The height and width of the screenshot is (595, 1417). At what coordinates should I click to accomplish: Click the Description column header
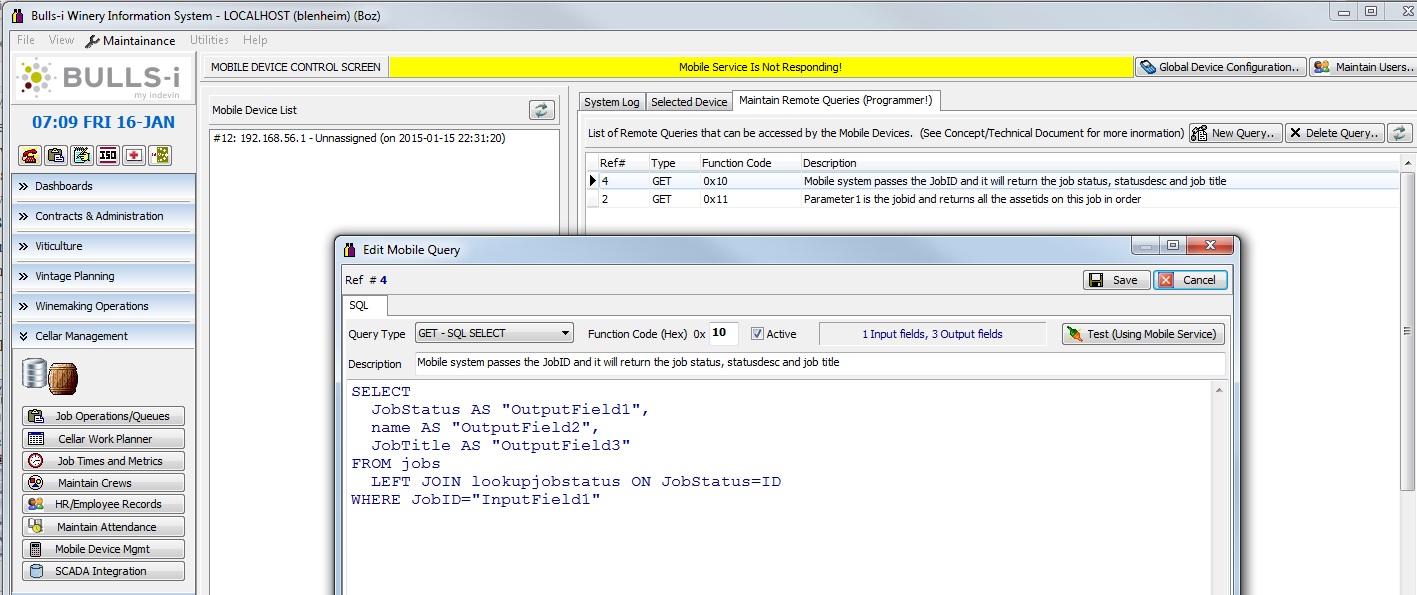(1100, 163)
